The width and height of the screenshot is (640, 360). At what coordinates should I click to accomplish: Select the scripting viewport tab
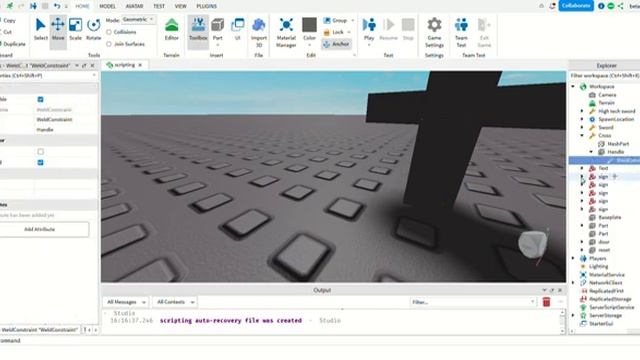point(124,65)
